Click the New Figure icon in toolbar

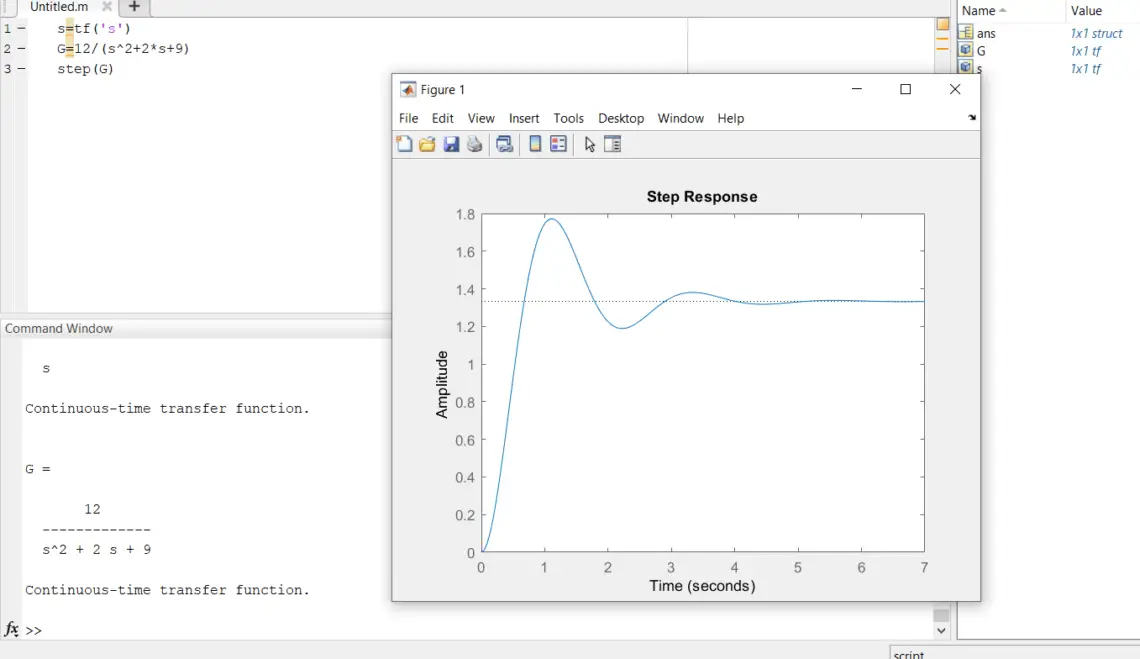pos(404,144)
